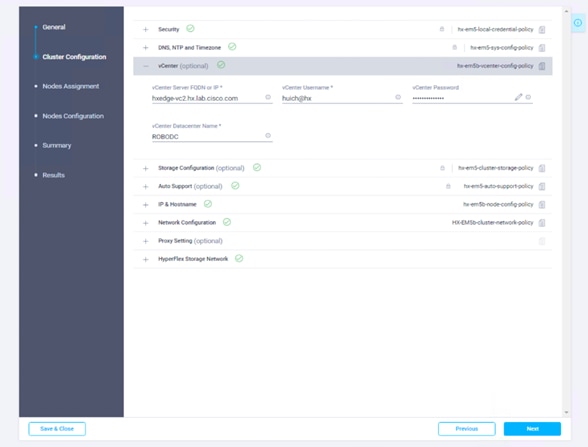
Task: Open policy selector for DNS, NTP row
Action: coord(542,48)
